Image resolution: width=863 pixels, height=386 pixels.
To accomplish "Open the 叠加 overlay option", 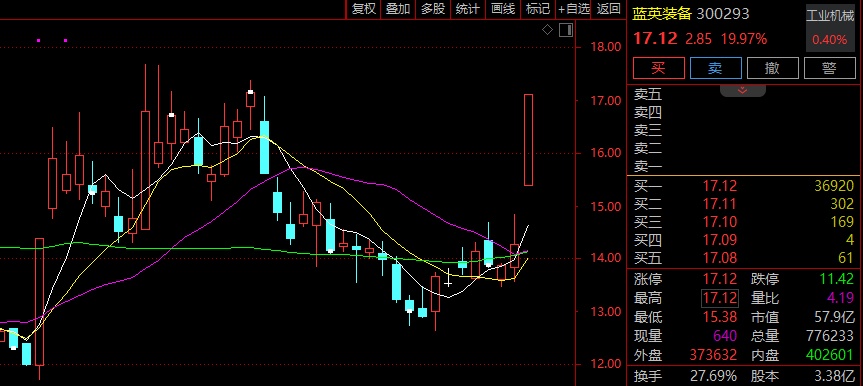I will click(x=398, y=9).
